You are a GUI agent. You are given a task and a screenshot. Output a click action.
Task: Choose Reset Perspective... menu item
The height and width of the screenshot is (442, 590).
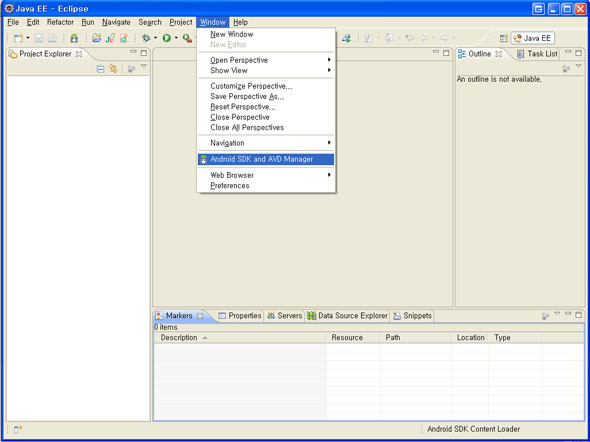(266, 107)
